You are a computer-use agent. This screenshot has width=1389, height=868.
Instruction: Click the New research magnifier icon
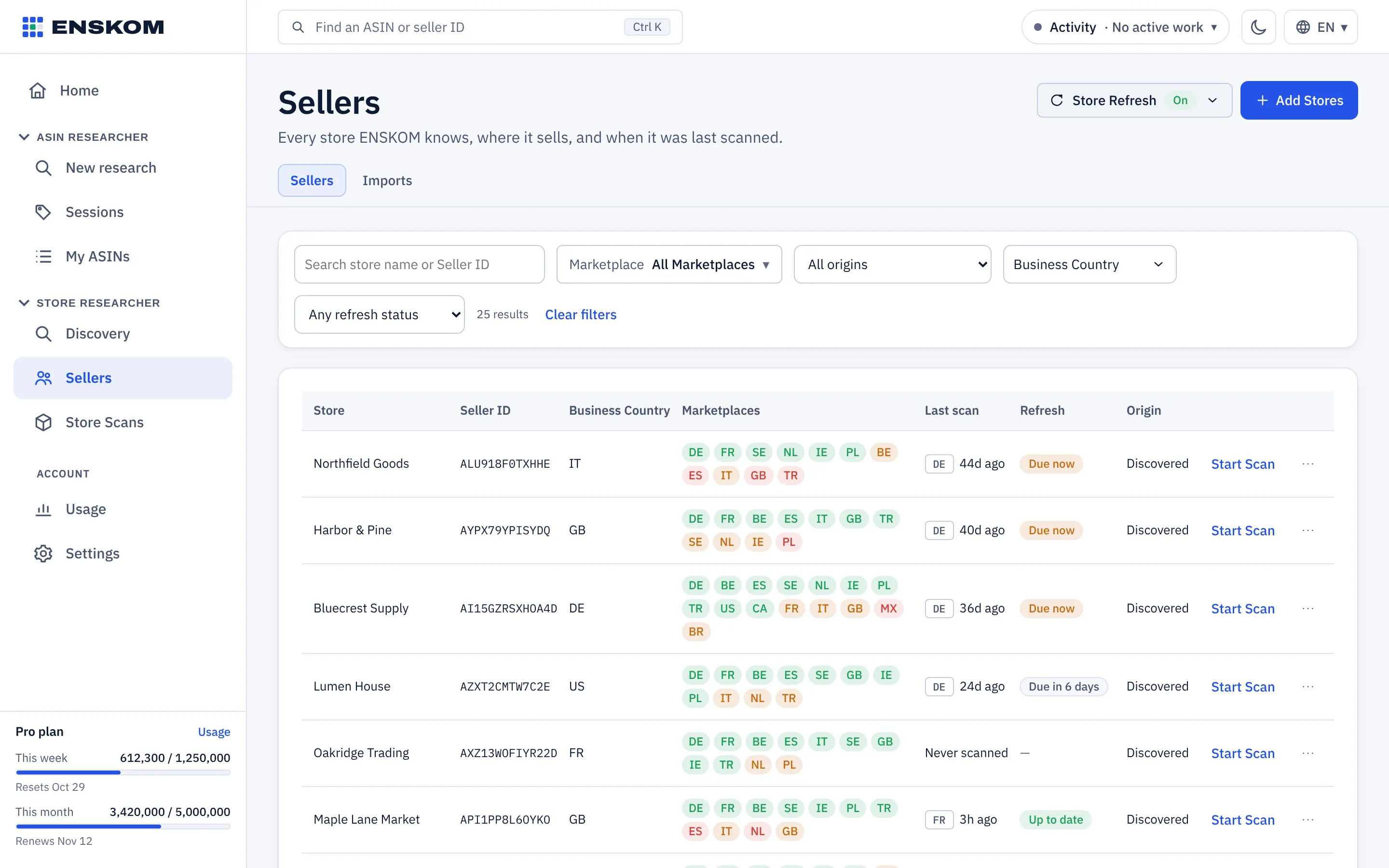[x=43, y=168]
